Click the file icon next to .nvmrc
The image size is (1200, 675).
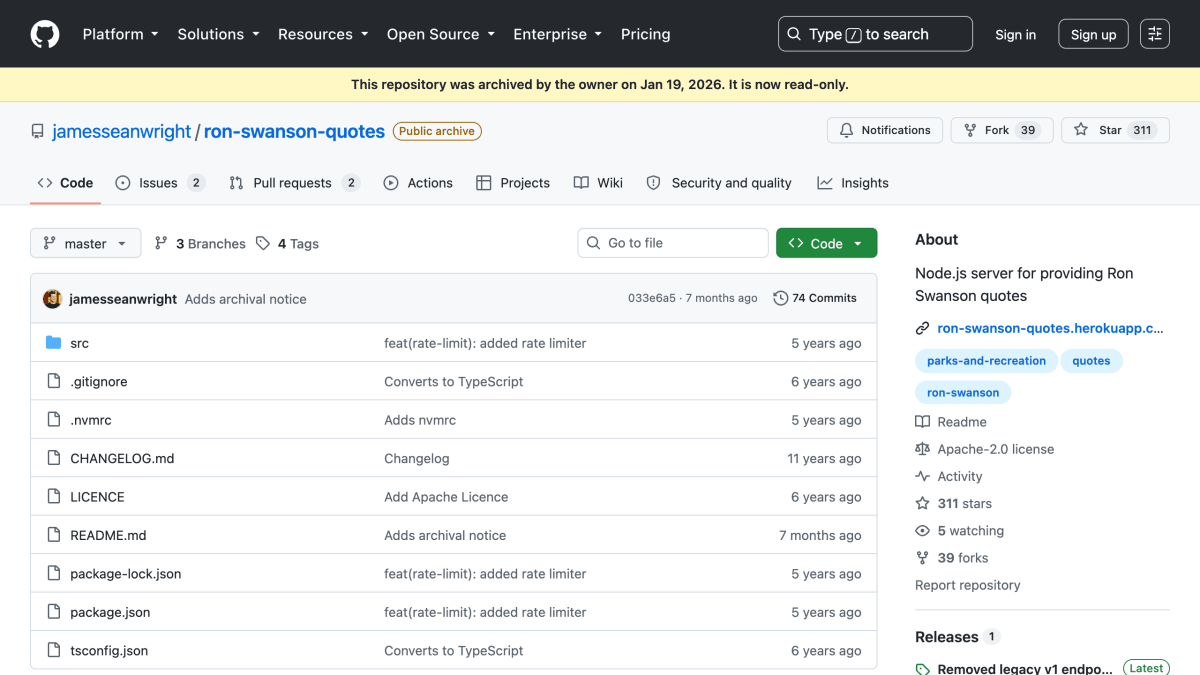54,420
